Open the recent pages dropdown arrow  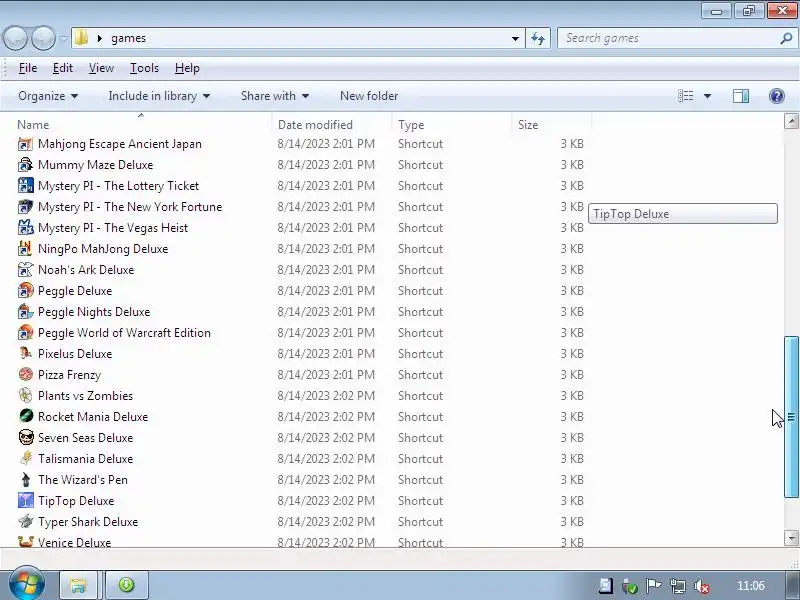63,38
